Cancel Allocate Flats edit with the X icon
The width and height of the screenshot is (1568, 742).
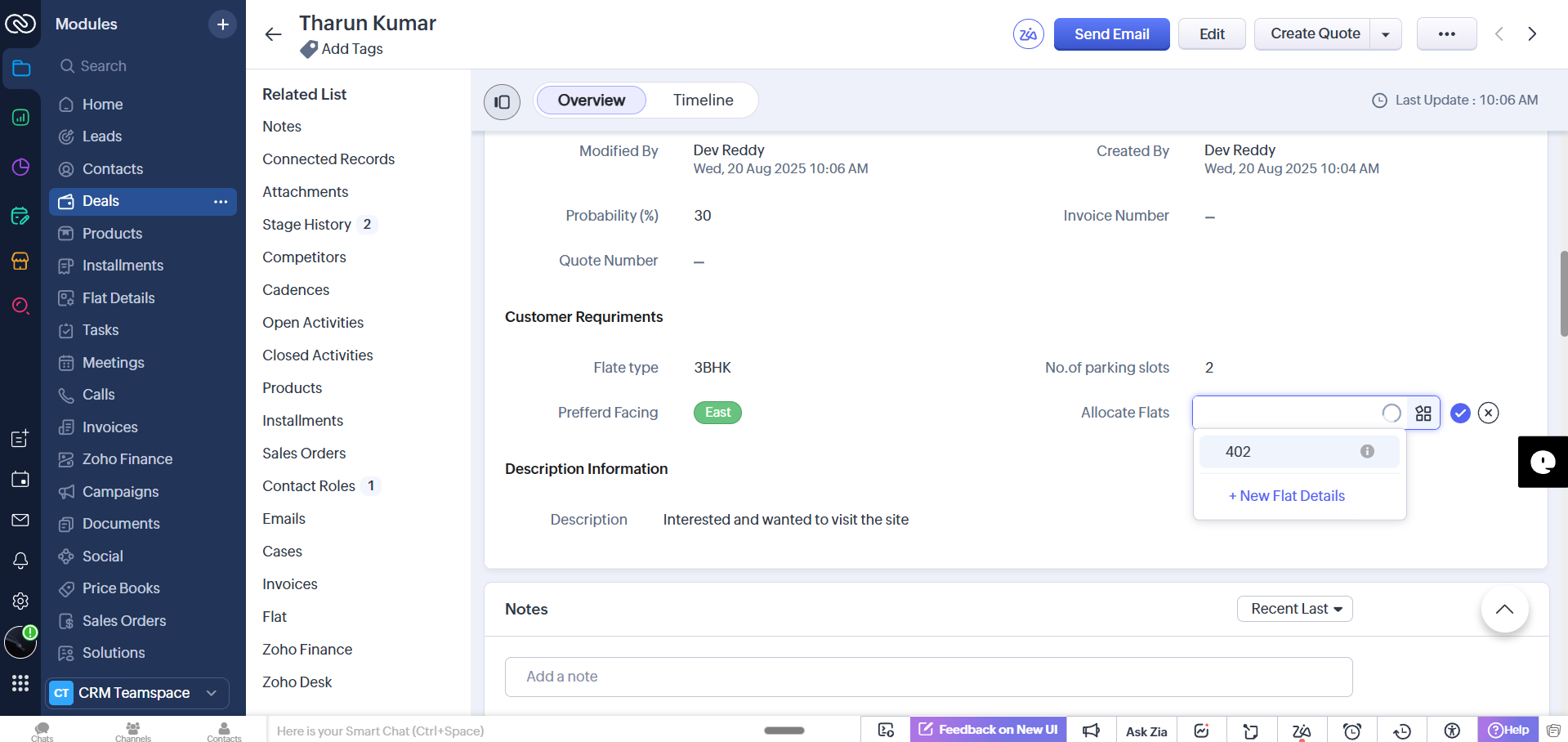pos(1489,413)
